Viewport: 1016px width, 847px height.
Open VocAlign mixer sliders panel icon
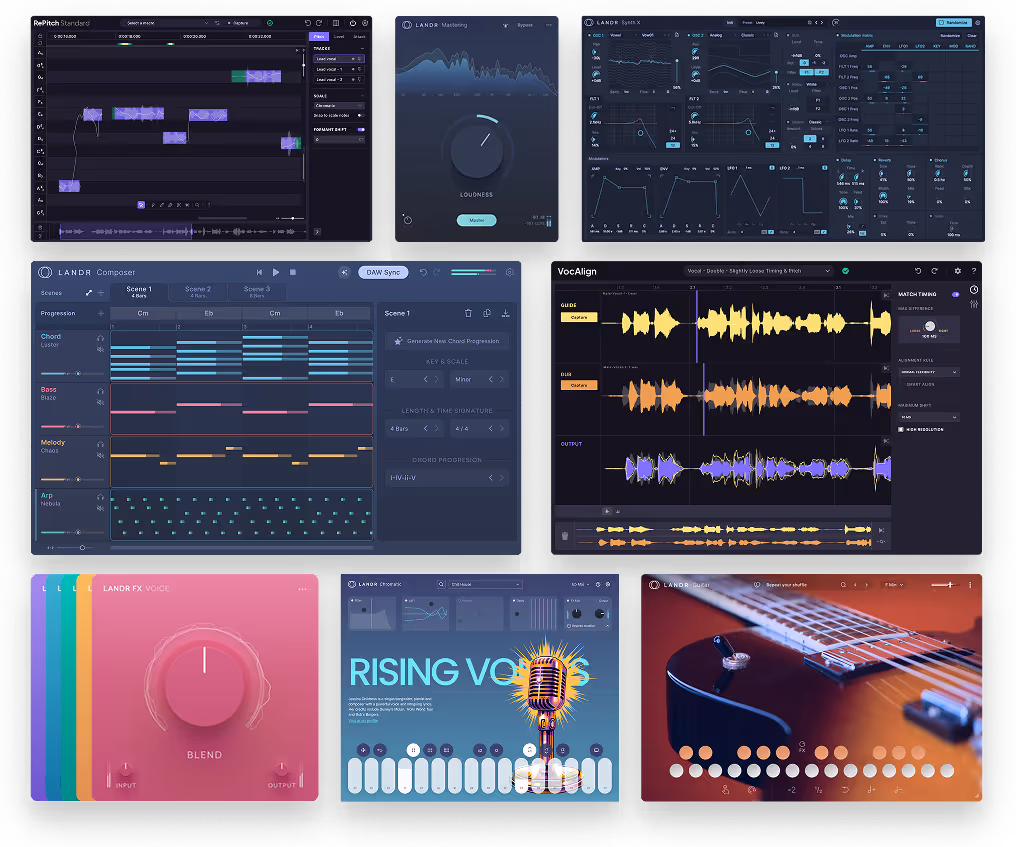[x=974, y=304]
